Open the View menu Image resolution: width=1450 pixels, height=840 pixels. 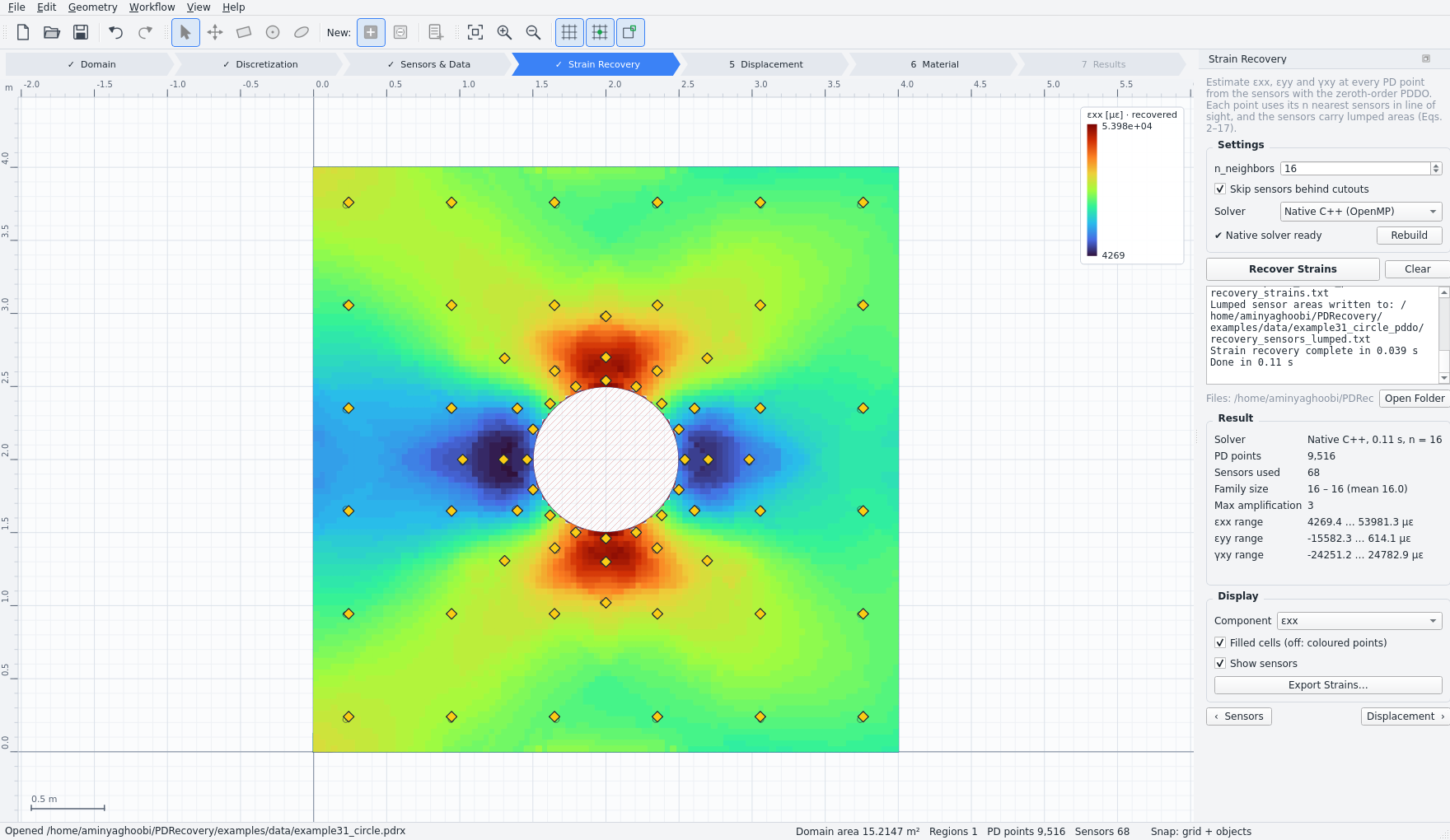[x=199, y=7]
